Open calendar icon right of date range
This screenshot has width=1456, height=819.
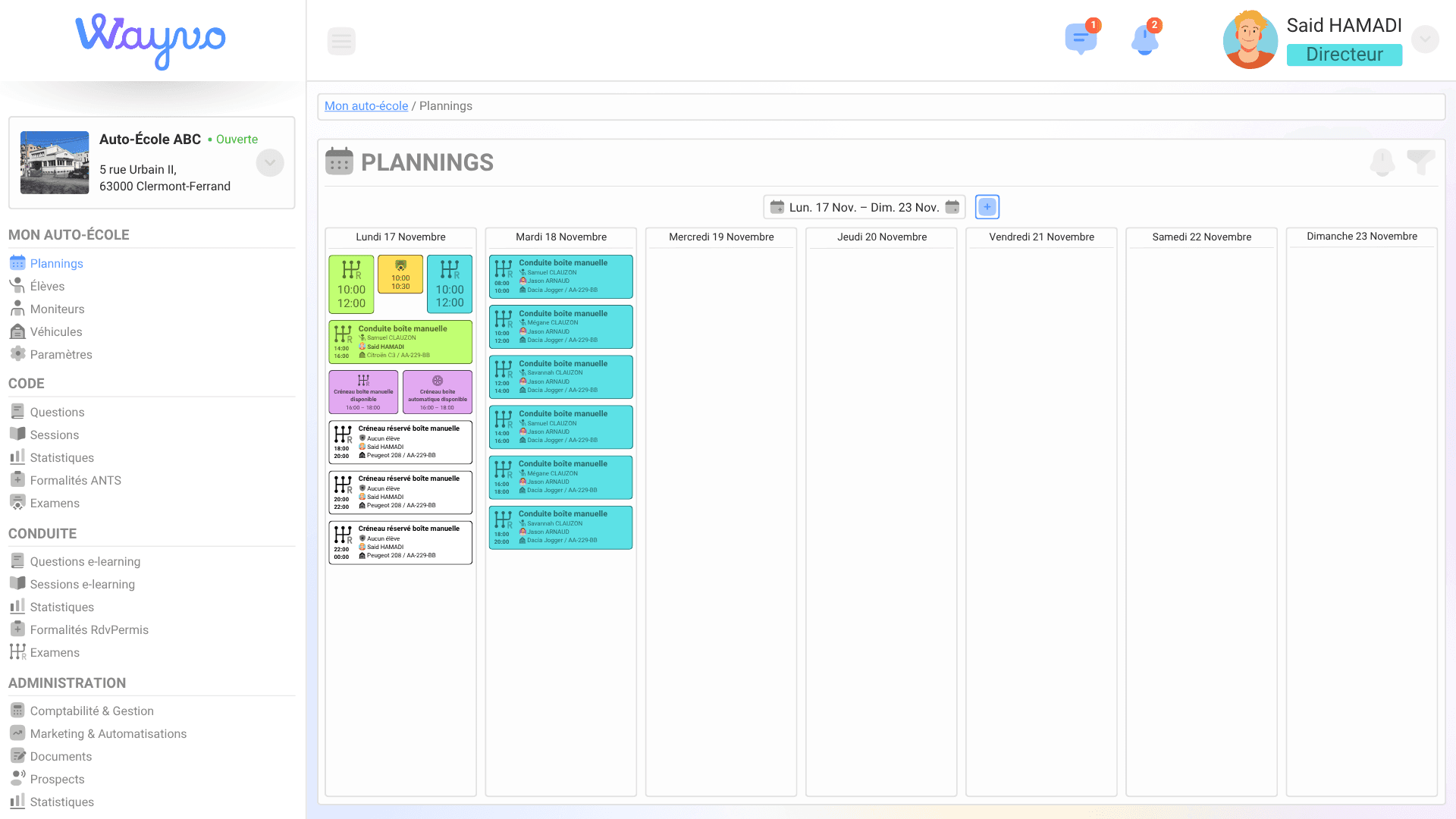pos(952,207)
